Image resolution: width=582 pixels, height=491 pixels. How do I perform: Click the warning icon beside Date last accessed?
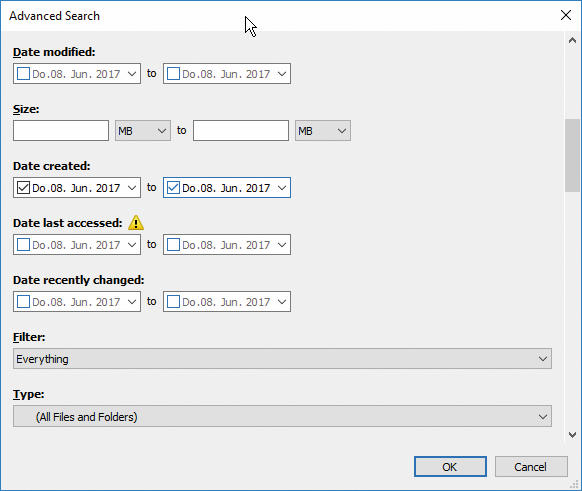click(136, 223)
